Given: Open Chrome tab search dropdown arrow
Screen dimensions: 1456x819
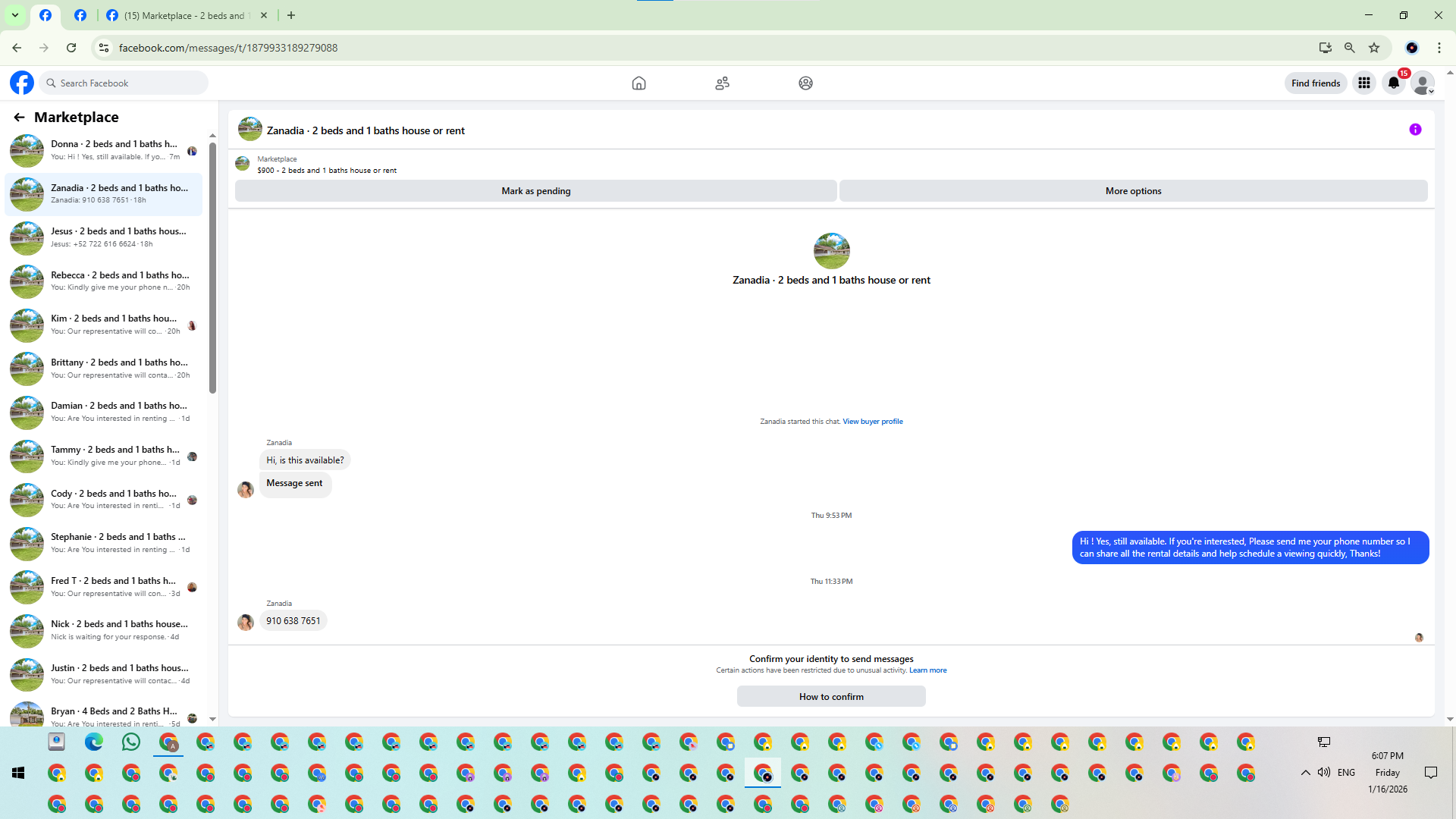Looking at the screenshot, I should coord(14,15).
